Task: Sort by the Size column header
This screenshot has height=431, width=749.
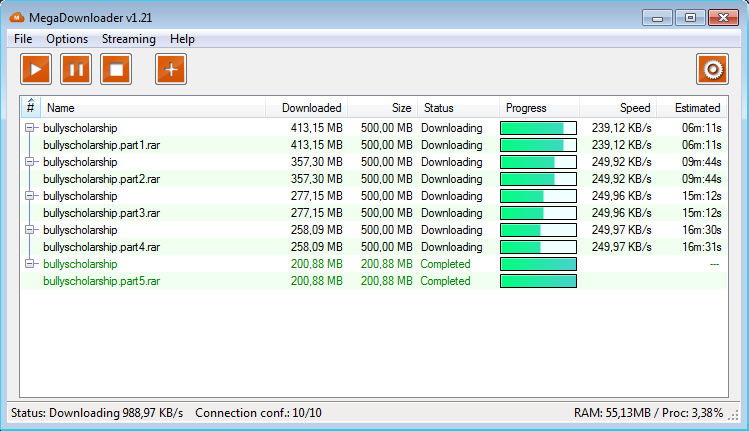Action: click(383, 108)
